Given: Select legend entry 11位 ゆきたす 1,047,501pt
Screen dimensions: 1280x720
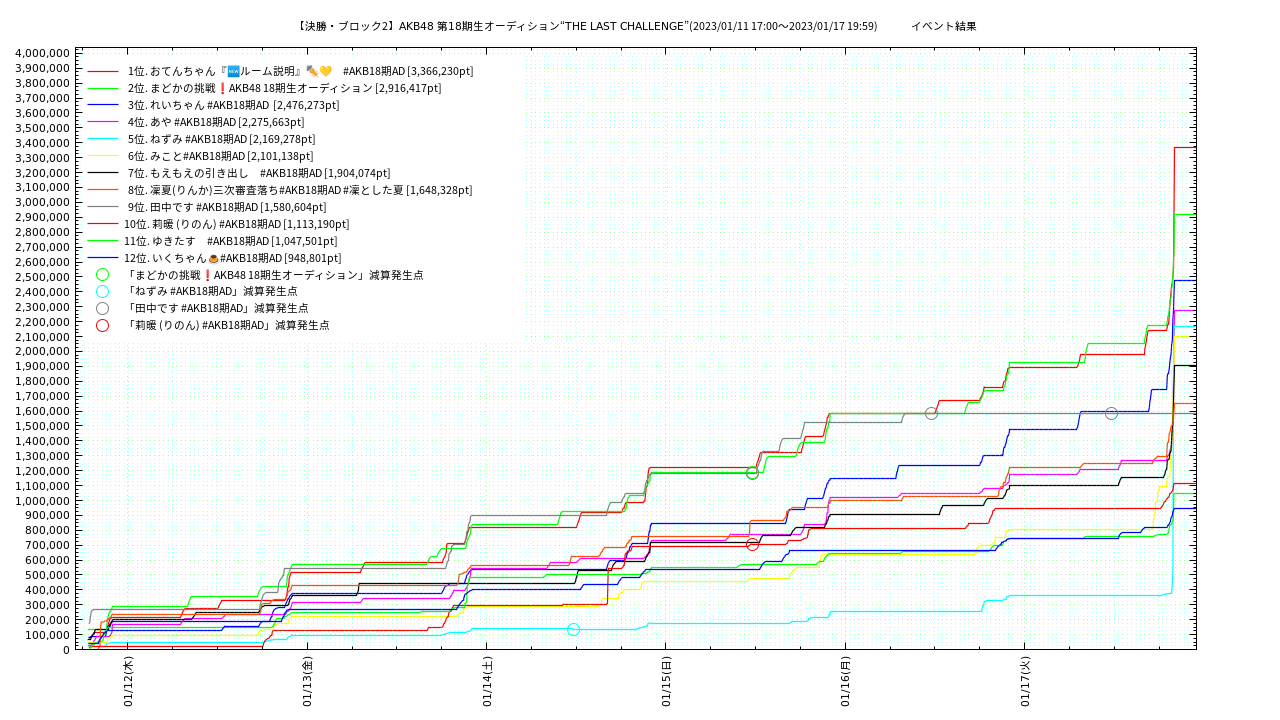Looking at the screenshot, I should 231,241.
